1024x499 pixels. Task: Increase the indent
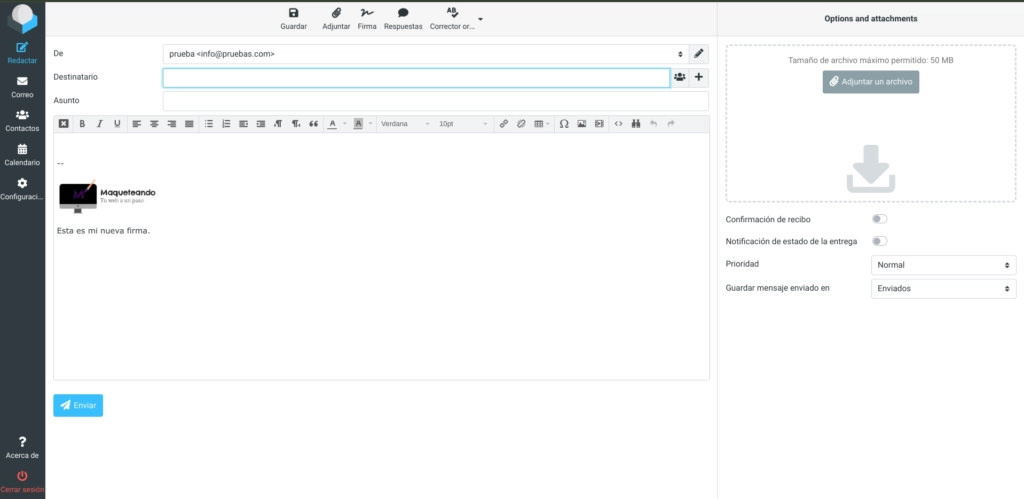click(261, 123)
